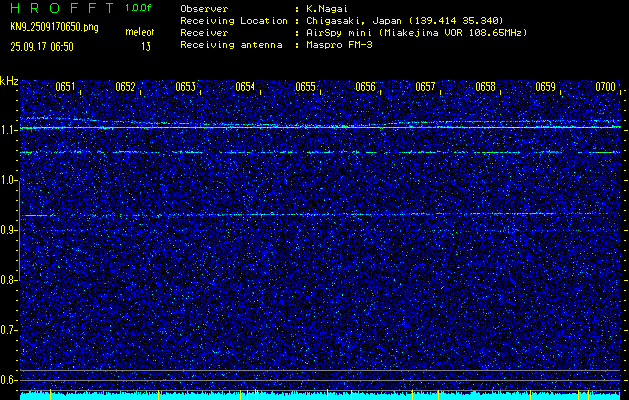The width and height of the screenshot is (629, 400).
Task: Click the meteor count label
Action: click(140, 32)
